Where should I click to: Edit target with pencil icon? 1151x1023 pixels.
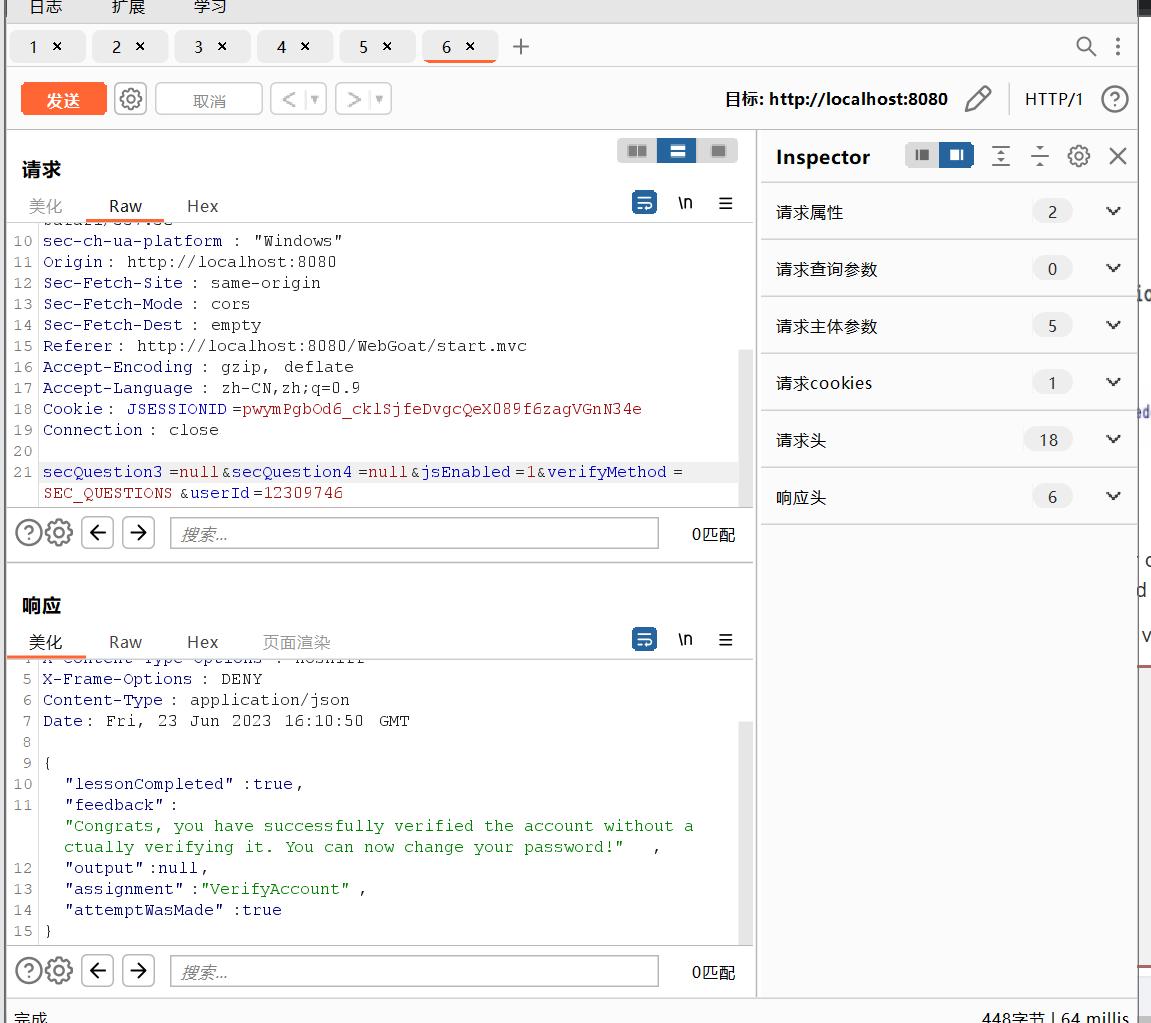pyautogui.click(x=978, y=98)
